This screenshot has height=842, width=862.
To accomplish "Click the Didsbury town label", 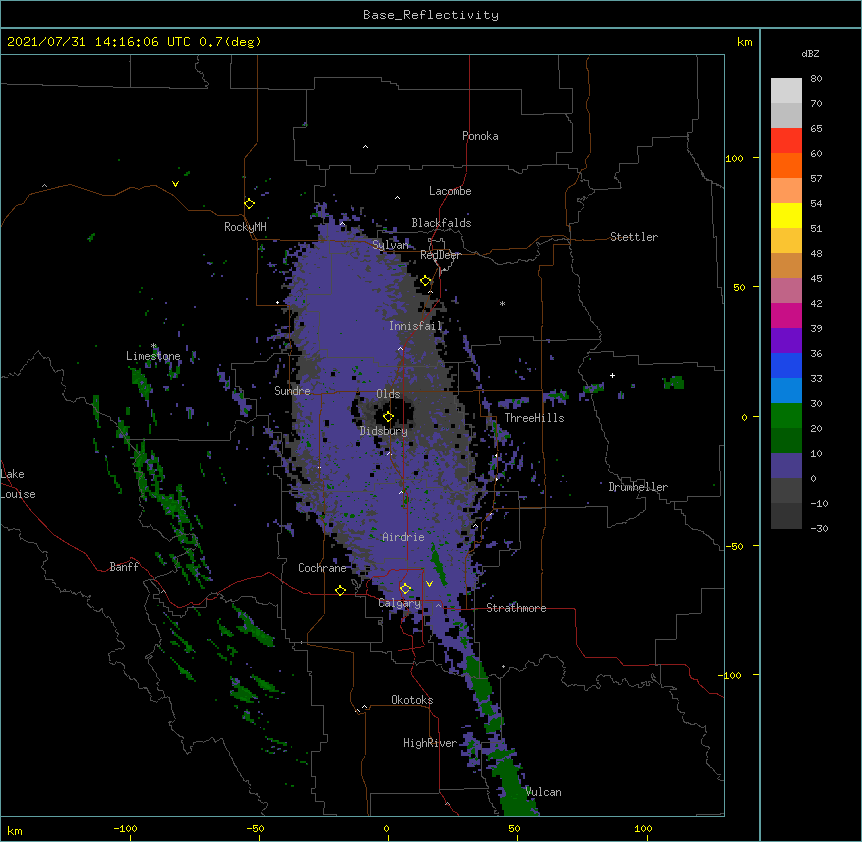I will (x=384, y=431).
